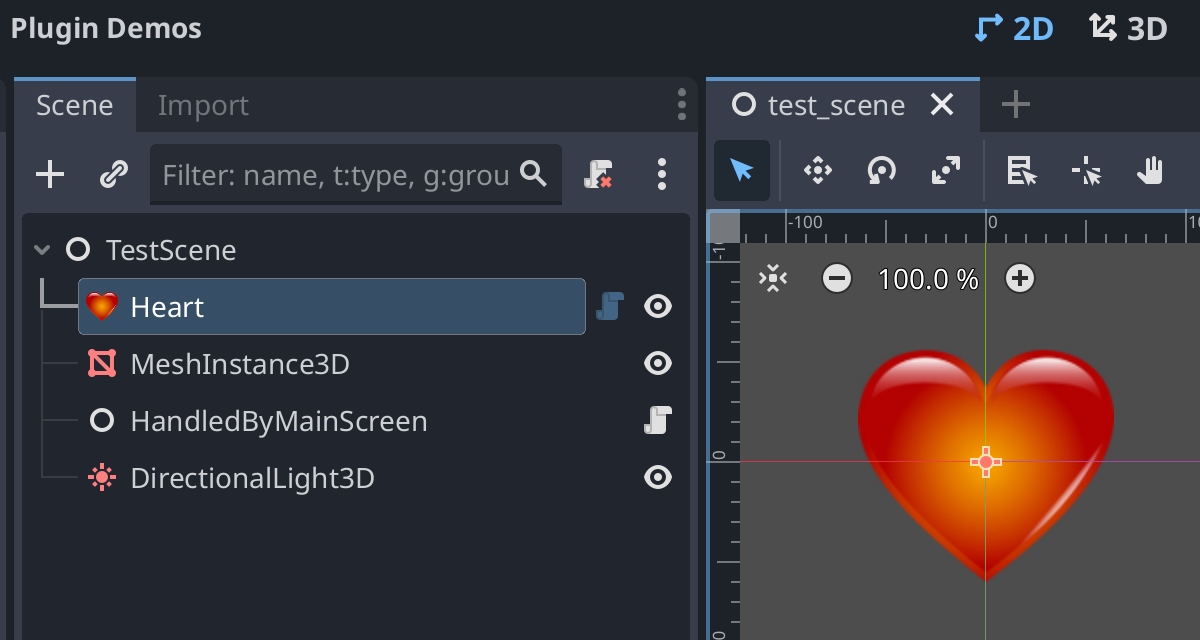
Task: Enable the Pan Mode hand tool
Action: [1151, 171]
